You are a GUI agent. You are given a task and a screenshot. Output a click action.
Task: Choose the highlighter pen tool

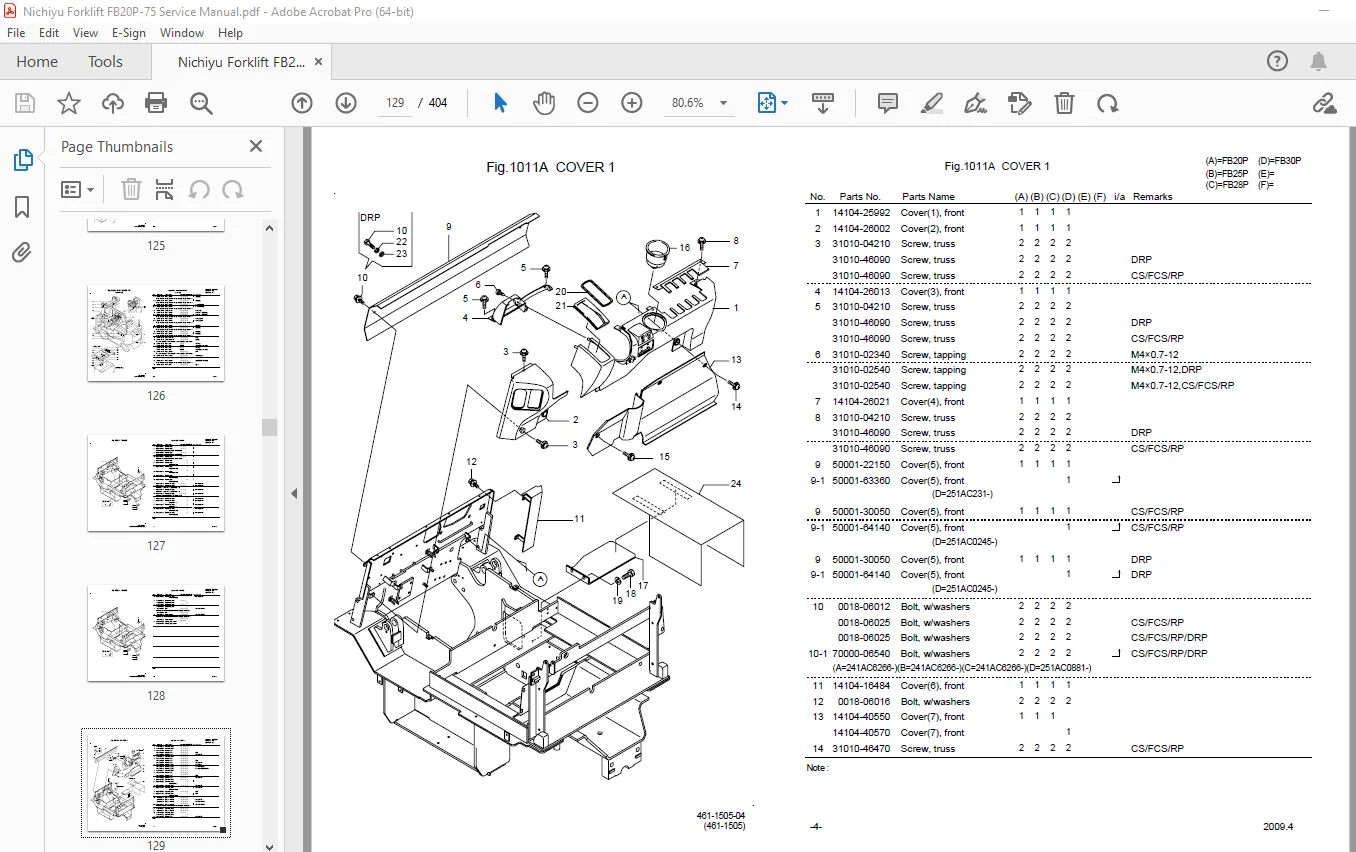coord(931,103)
